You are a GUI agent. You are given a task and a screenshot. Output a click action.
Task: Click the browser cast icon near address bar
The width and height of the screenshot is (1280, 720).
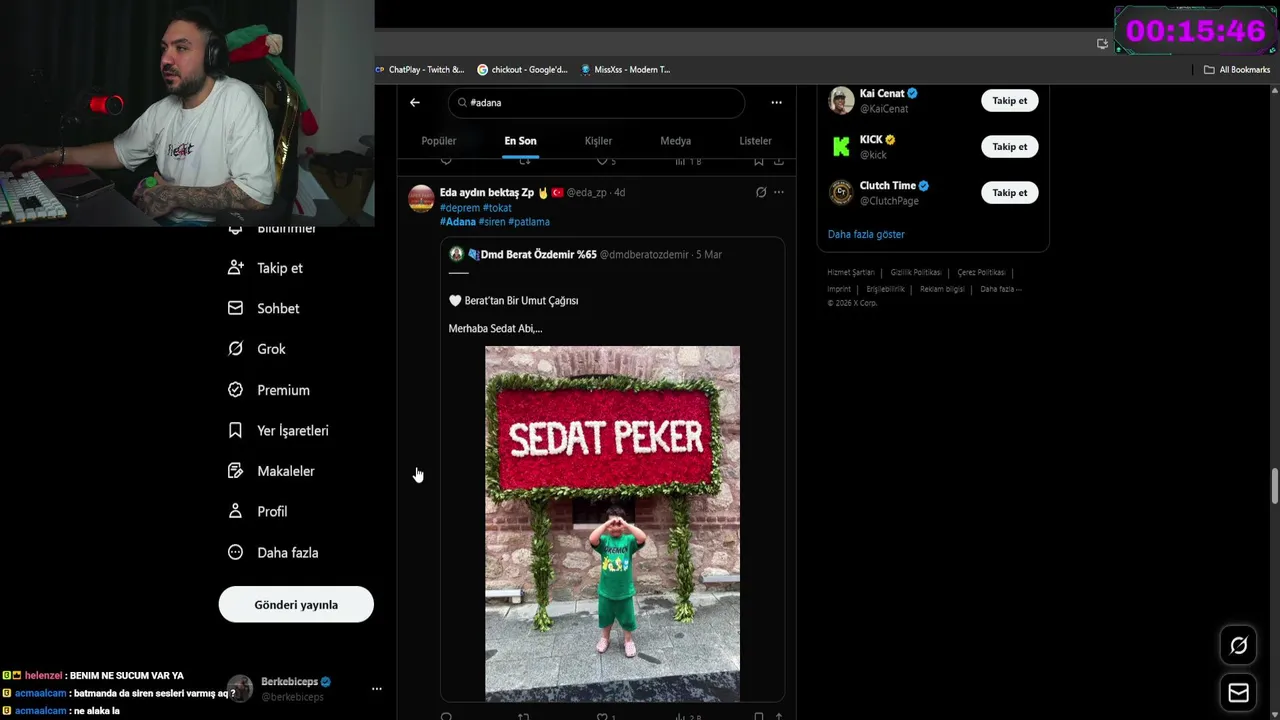(x=1102, y=43)
